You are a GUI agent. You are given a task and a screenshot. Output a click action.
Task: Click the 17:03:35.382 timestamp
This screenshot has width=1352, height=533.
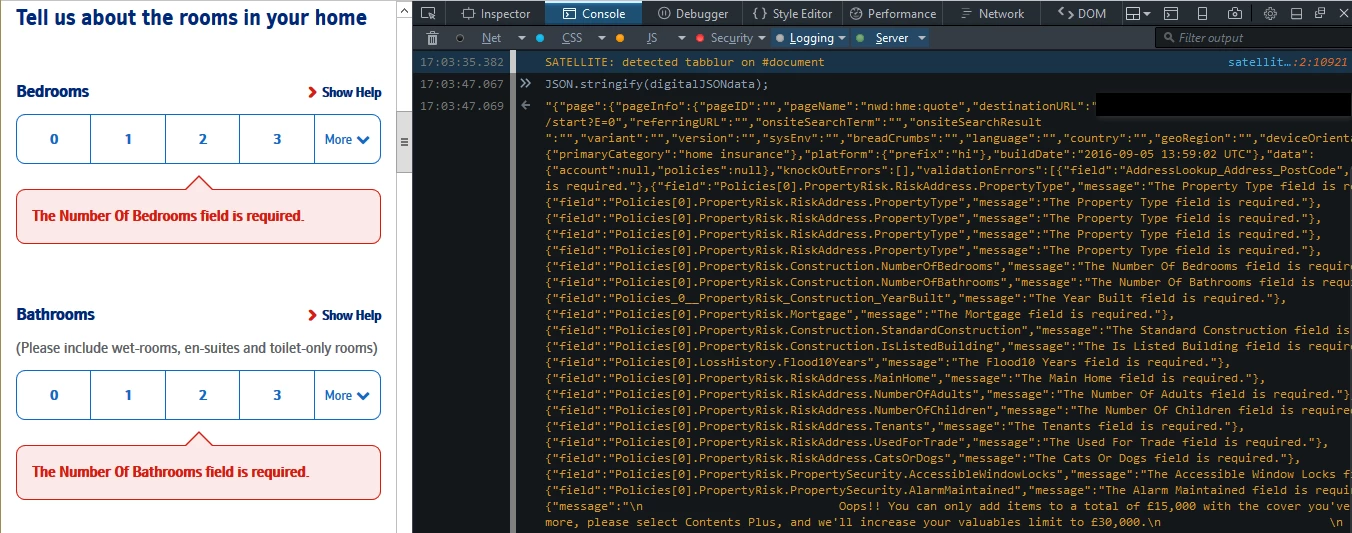coord(463,62)
